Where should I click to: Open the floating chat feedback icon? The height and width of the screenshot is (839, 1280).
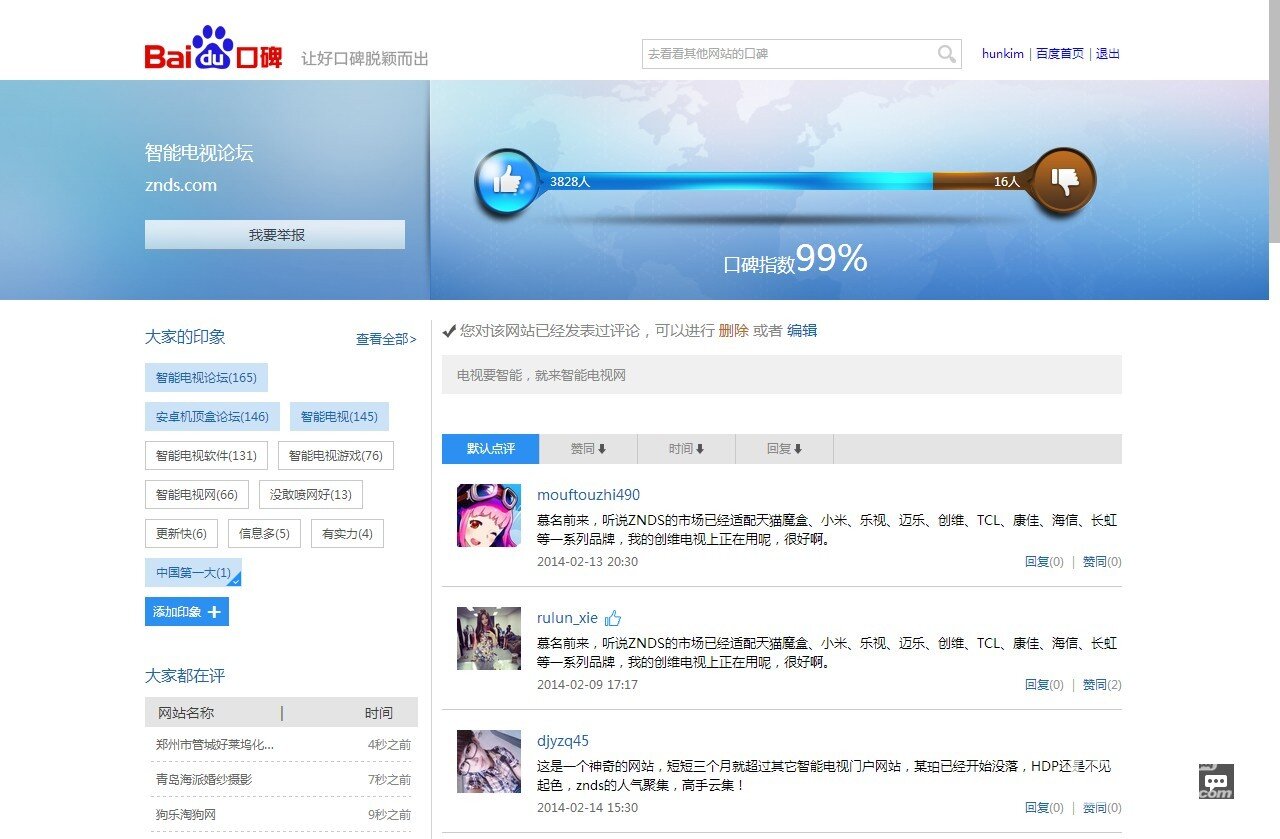point(1216,781)
